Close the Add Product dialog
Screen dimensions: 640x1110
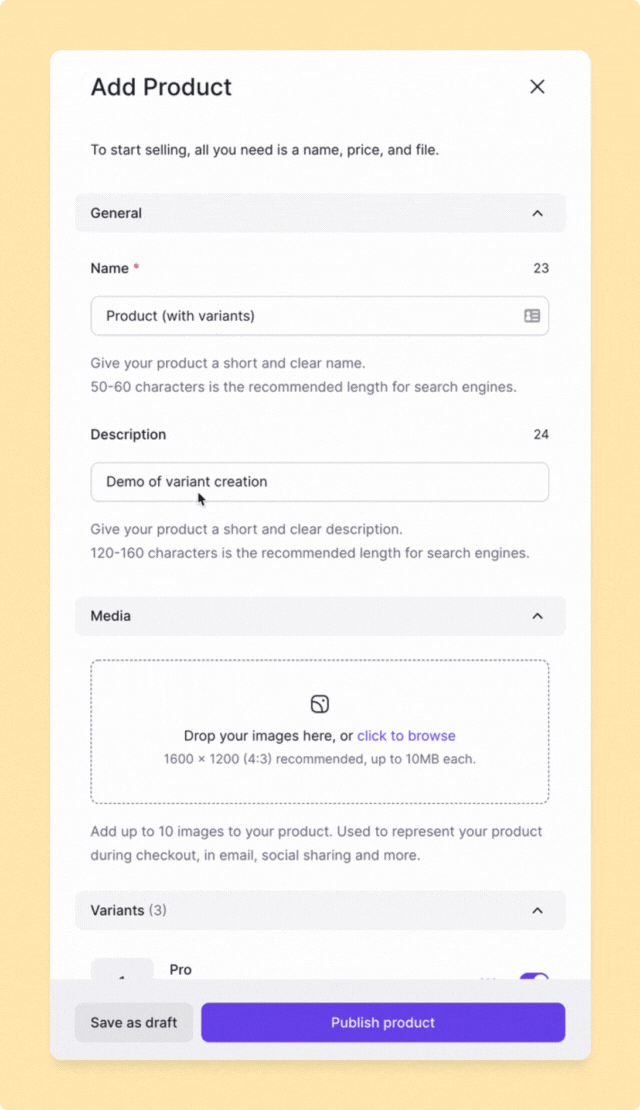(x=537, y=87)
